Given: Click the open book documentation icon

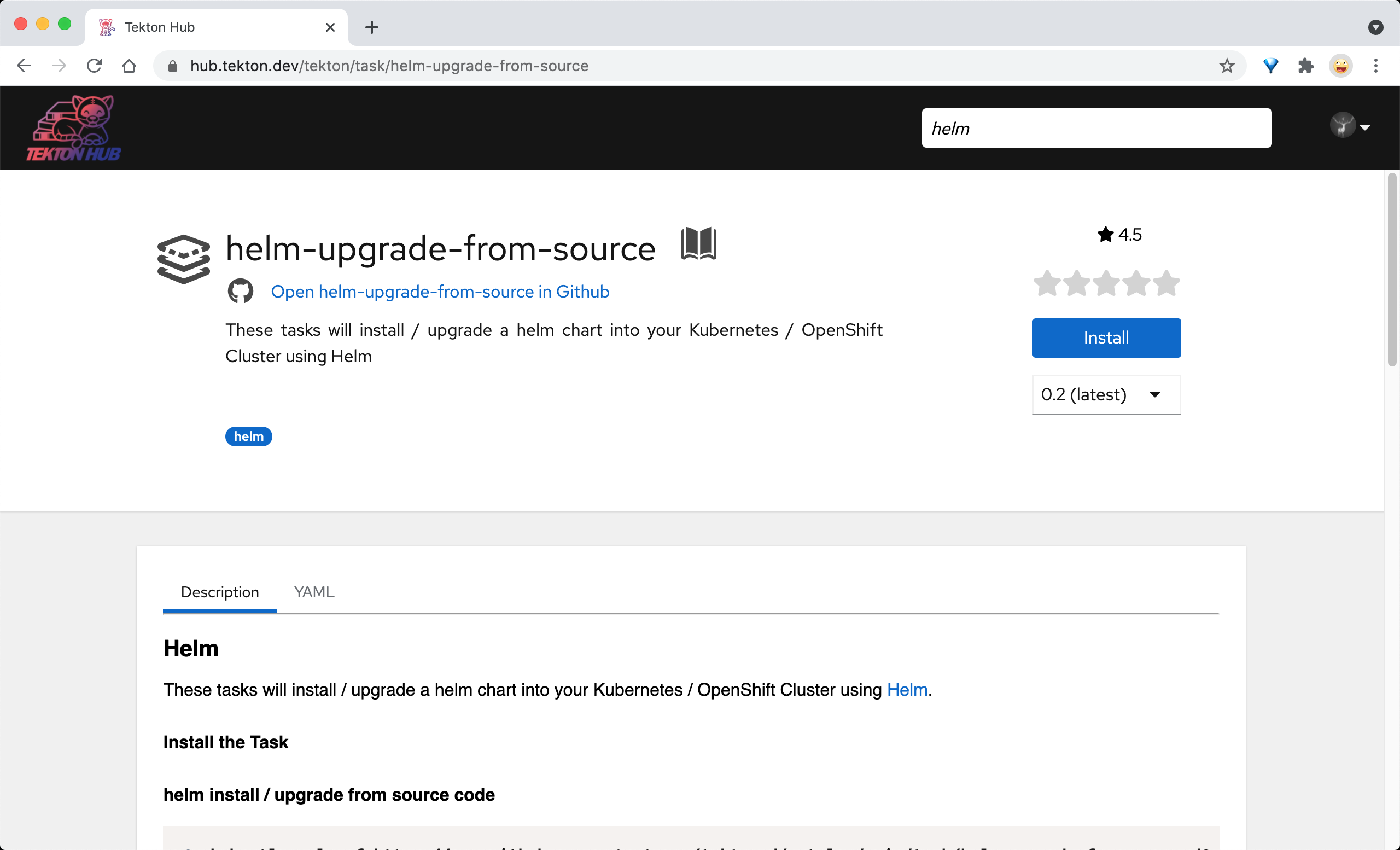Looking at the screenshot, I should 699,244.
